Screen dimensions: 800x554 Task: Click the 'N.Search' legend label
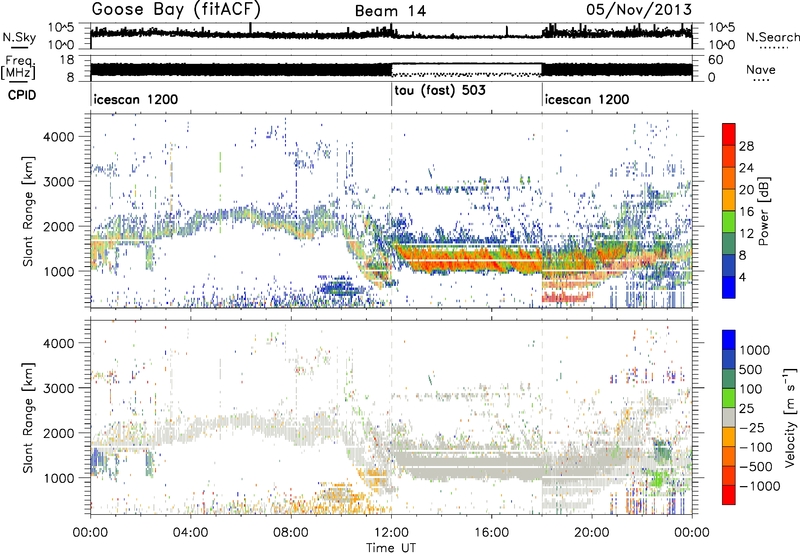coord(772,38)
